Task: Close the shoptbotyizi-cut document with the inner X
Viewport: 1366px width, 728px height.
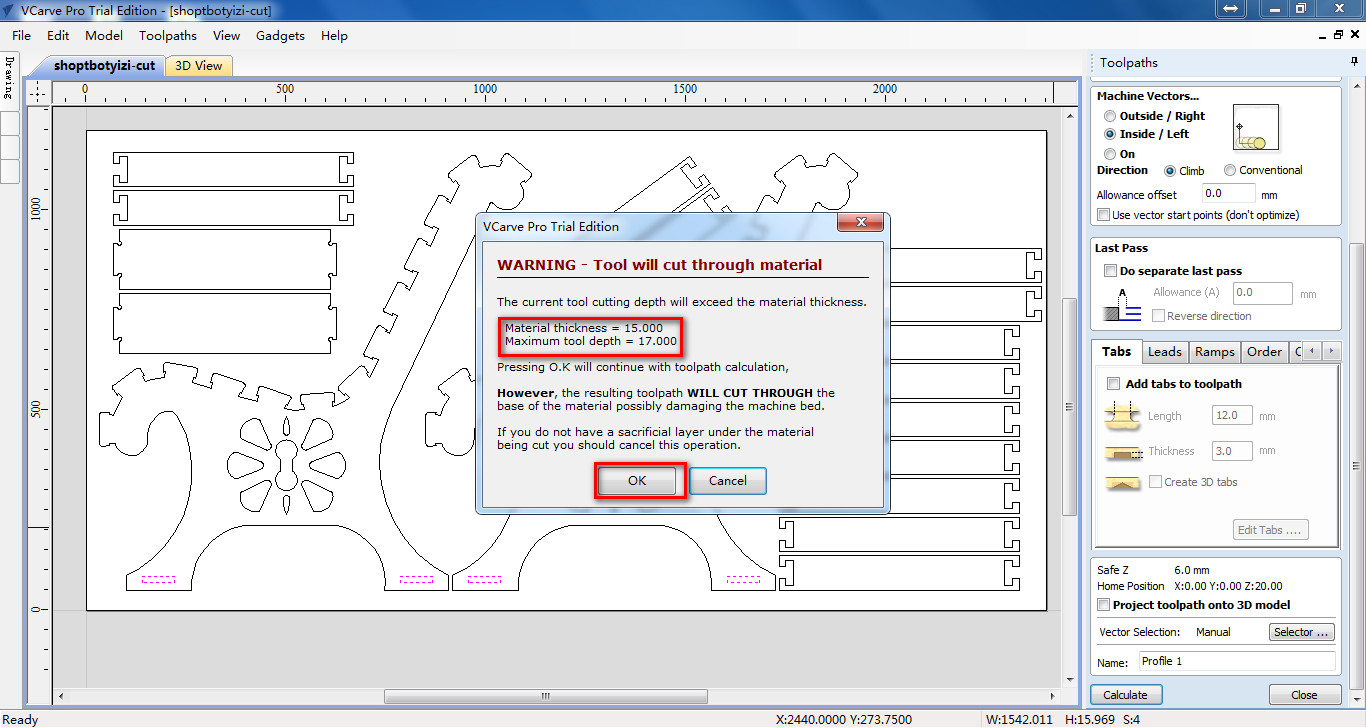Action: tap(1354, 35)
